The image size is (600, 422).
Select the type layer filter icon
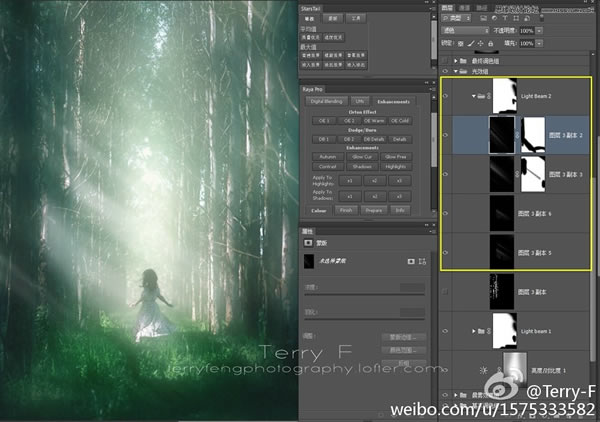[505, 18]
